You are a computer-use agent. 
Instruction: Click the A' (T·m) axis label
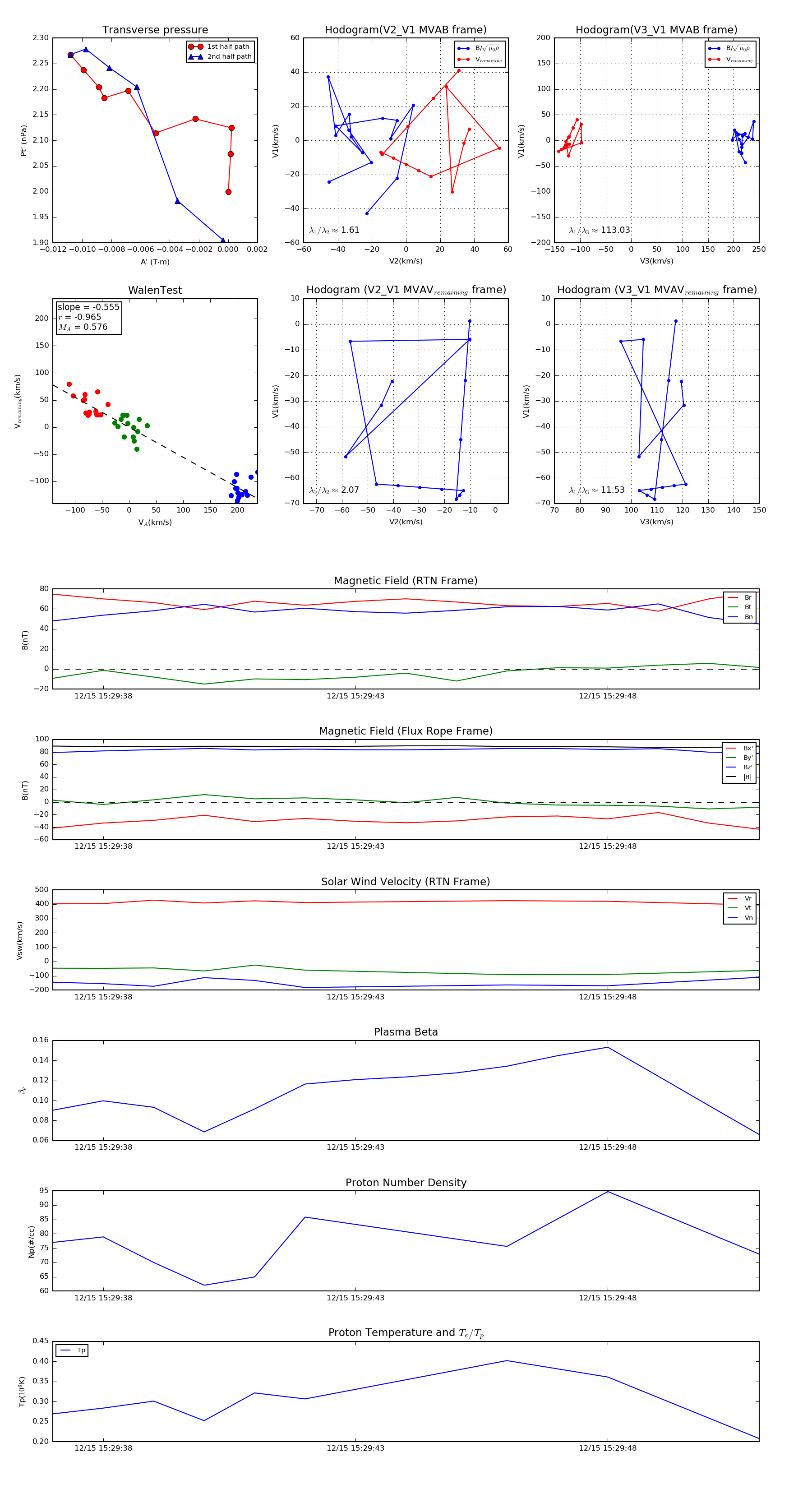click(155, 262)
